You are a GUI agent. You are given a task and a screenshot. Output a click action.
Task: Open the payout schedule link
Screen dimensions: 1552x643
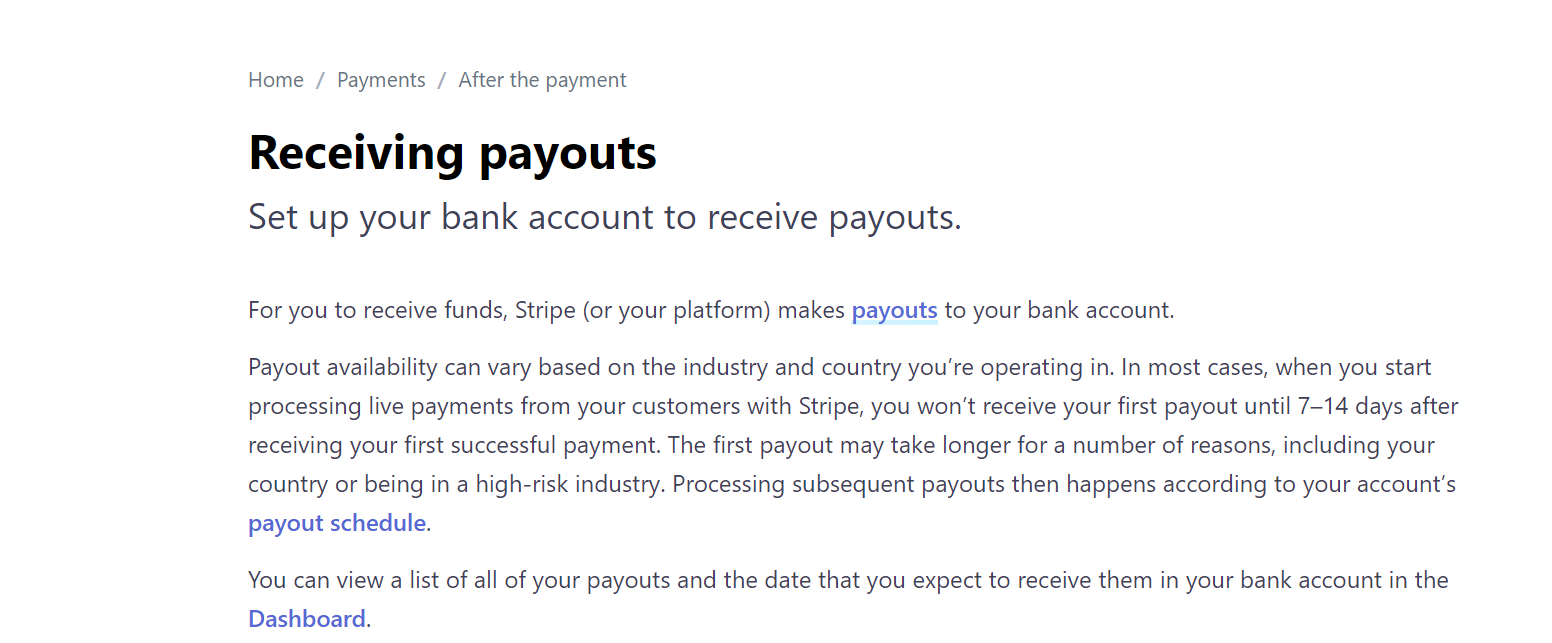tap(337, 523)
